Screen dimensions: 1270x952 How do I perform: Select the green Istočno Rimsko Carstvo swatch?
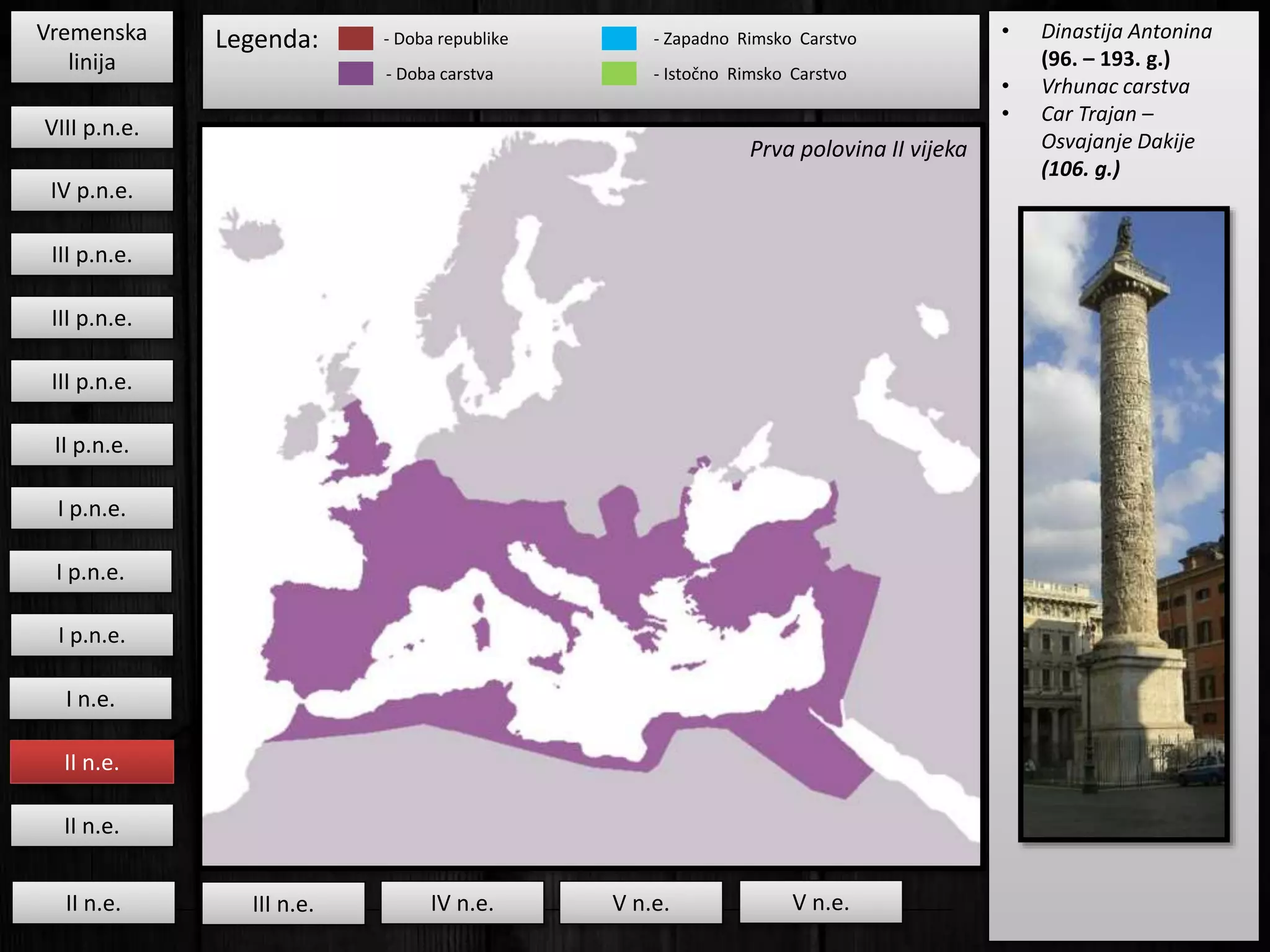(x=619, y=74)
